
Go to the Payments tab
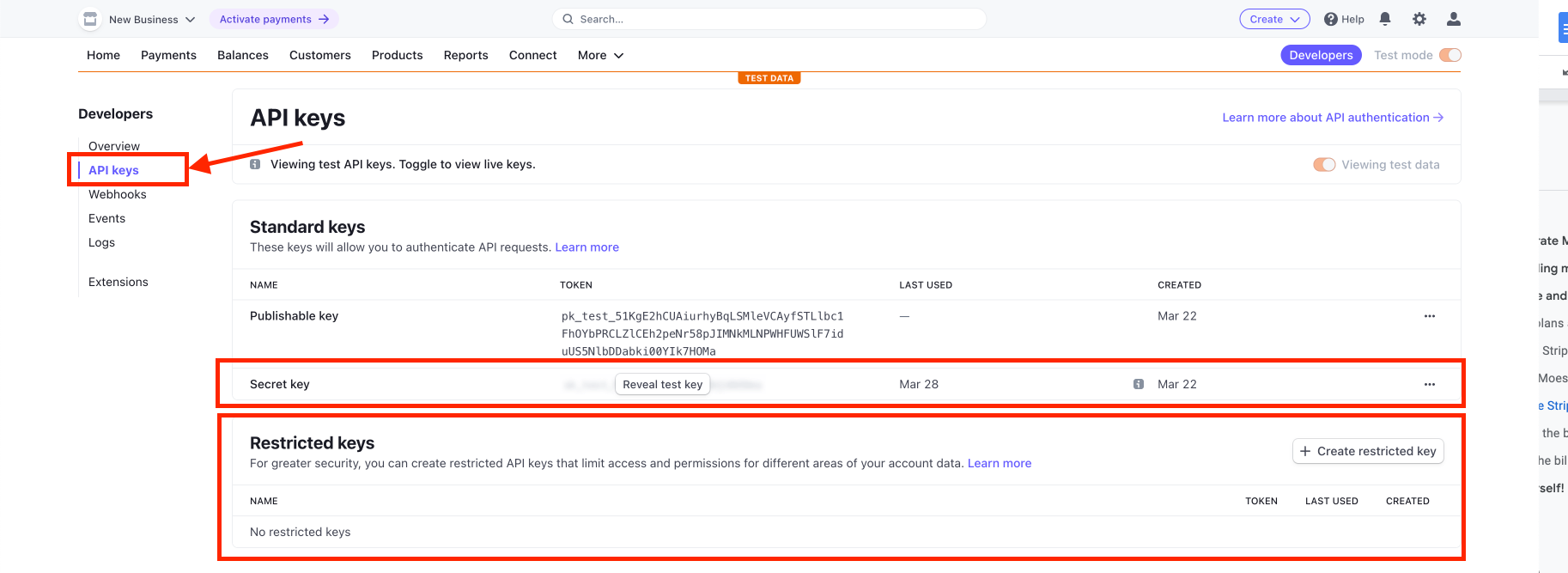pos(168,55)
